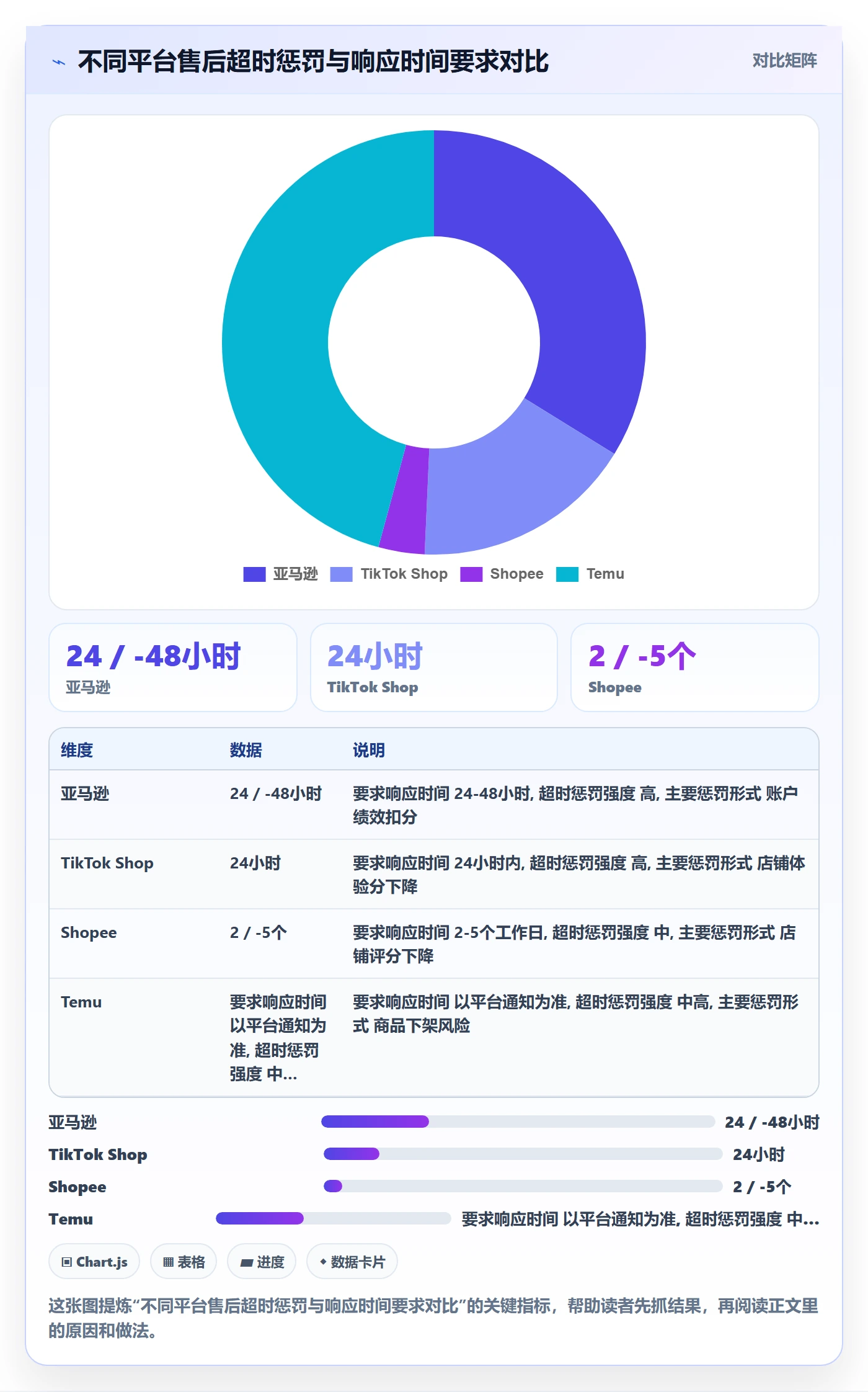Click description mentioning 账户绩效扣分
Viewport: 868px width, 1392px height.
576,805
